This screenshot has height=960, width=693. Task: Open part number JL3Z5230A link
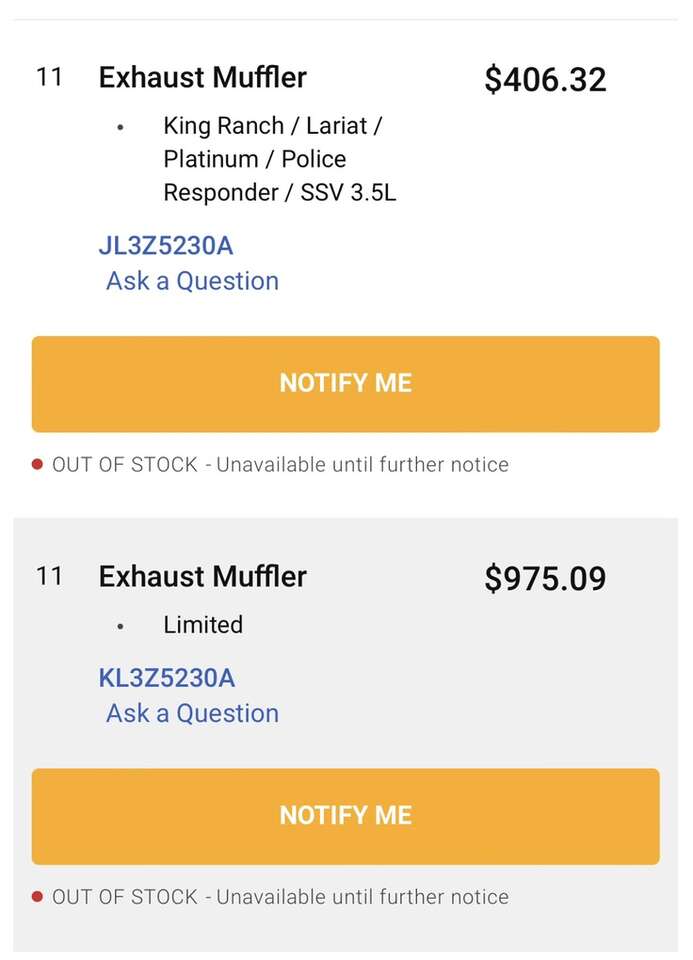point(165,246)
